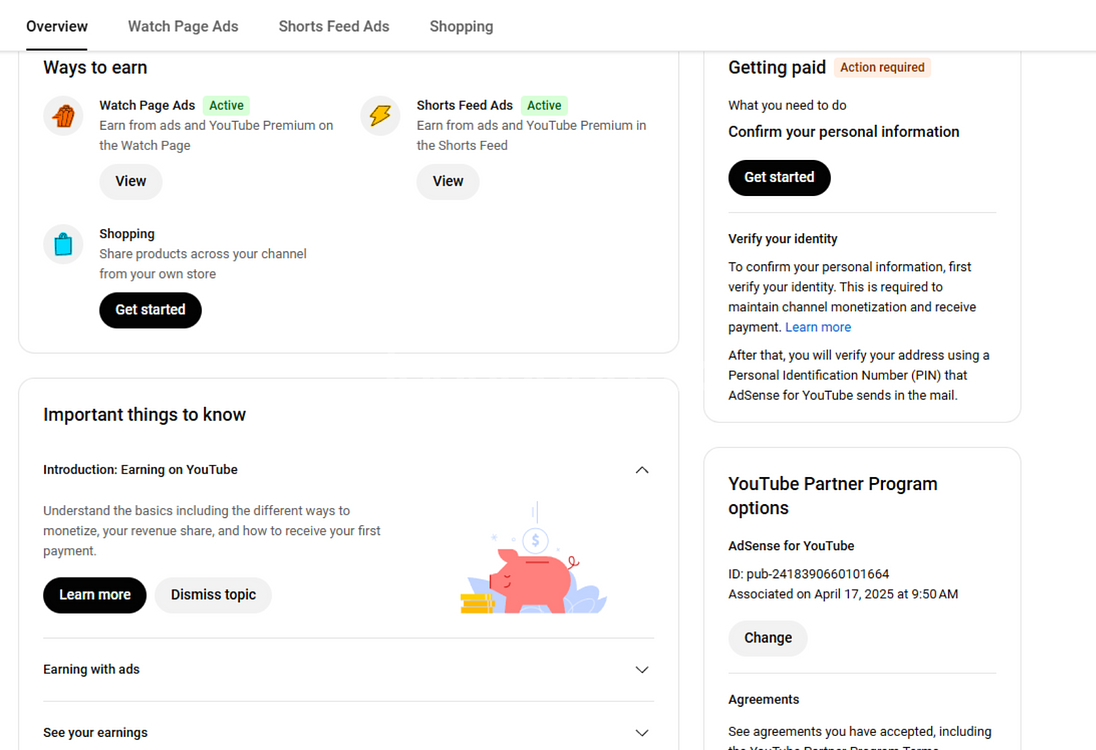Click Learn more button in Introduction topic
Image resolution: width=1096 pixels, height=750 pixels.
coord(95,596)
